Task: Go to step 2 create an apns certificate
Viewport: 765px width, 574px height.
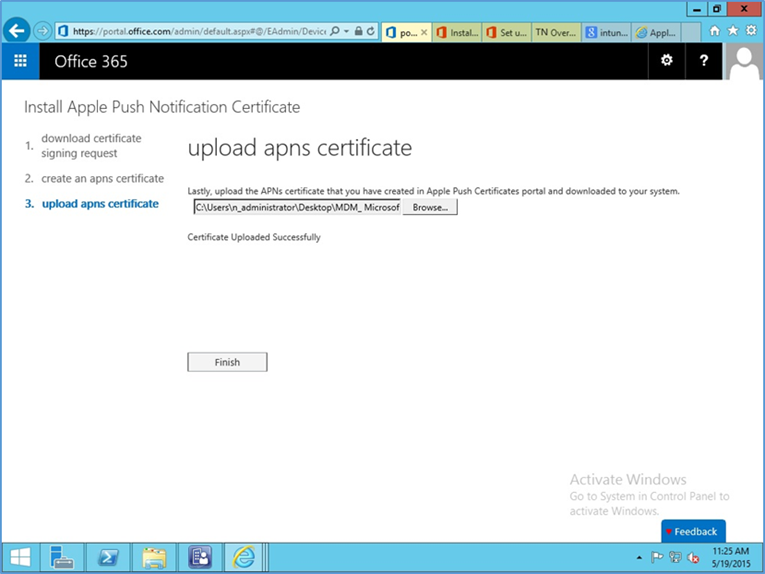Action: [x=102, y=178]
